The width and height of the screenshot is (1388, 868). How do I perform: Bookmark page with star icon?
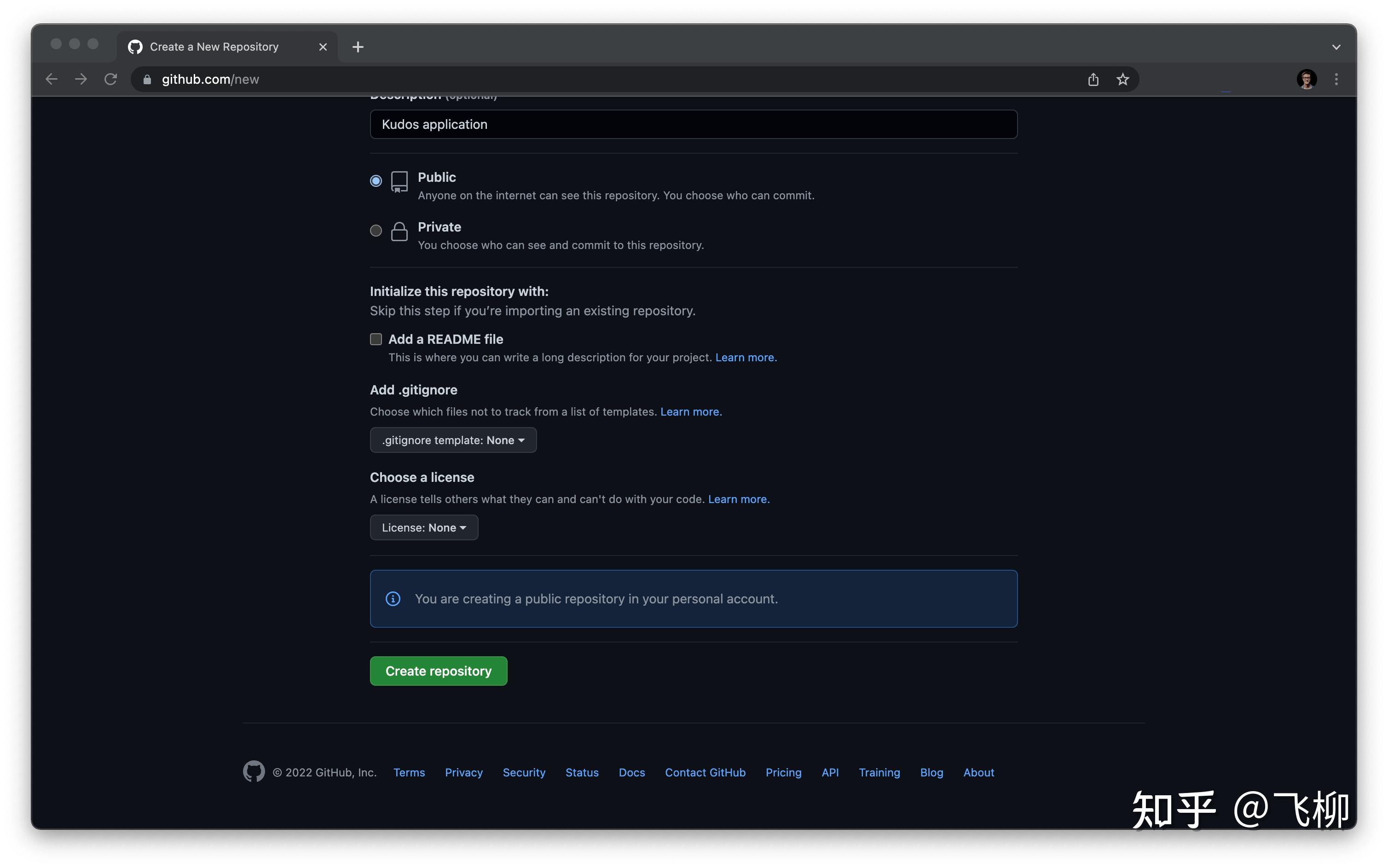1123,79
